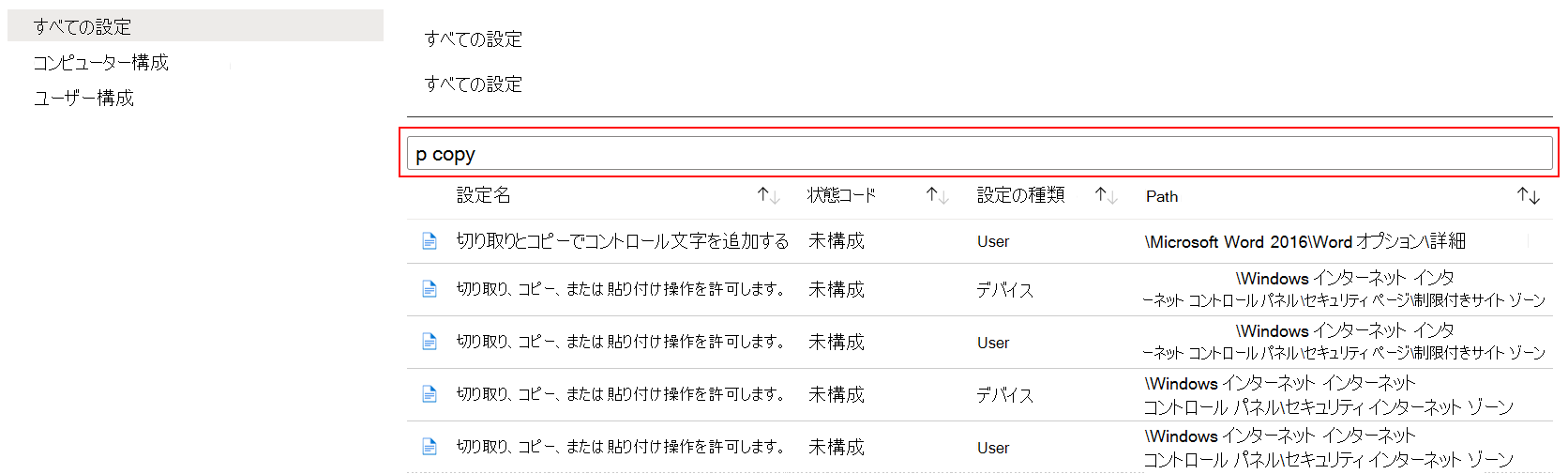Open 切り取り、コピー setting in last User row
Viewport: 1568px width, 474px height.
click(x=620, y=447)
